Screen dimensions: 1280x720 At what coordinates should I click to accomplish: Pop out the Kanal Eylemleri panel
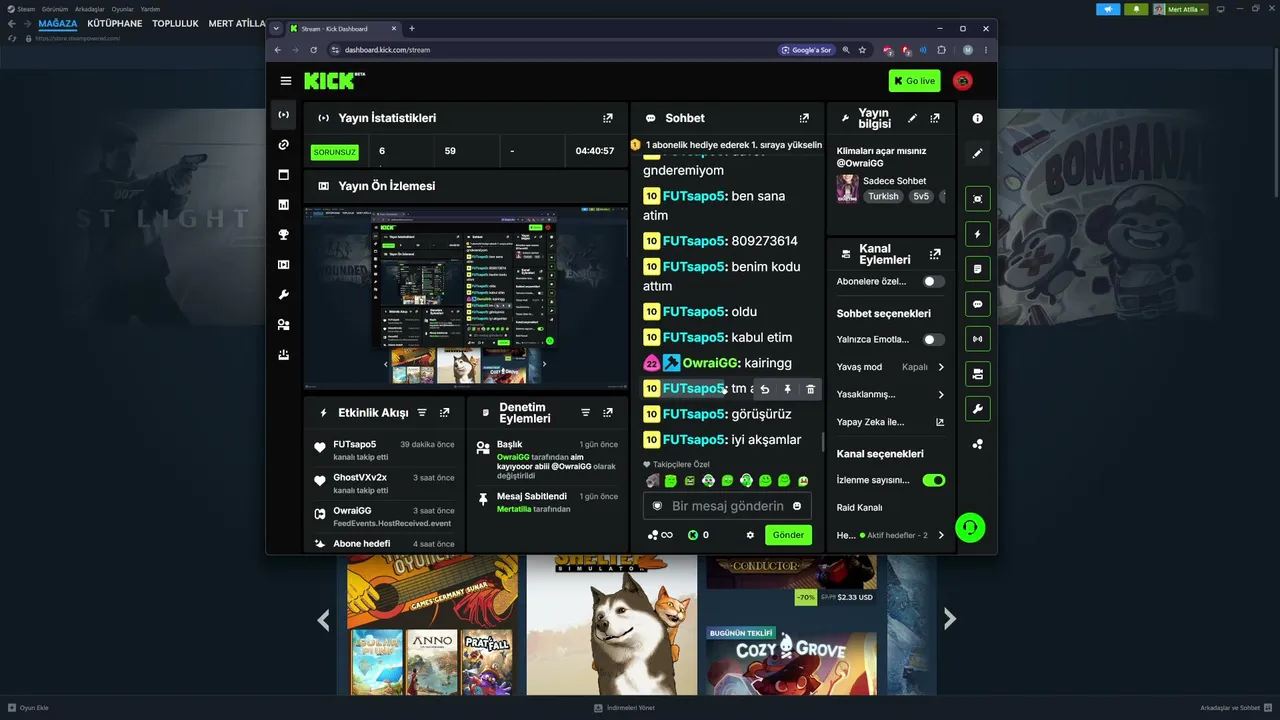[935, 254]
